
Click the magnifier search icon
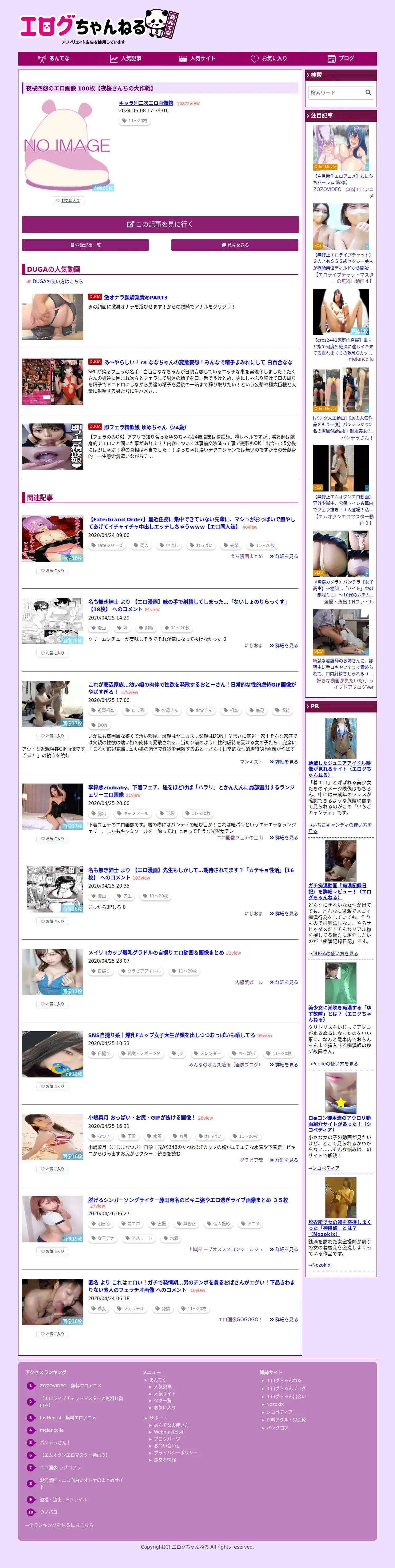coord(368,93)
